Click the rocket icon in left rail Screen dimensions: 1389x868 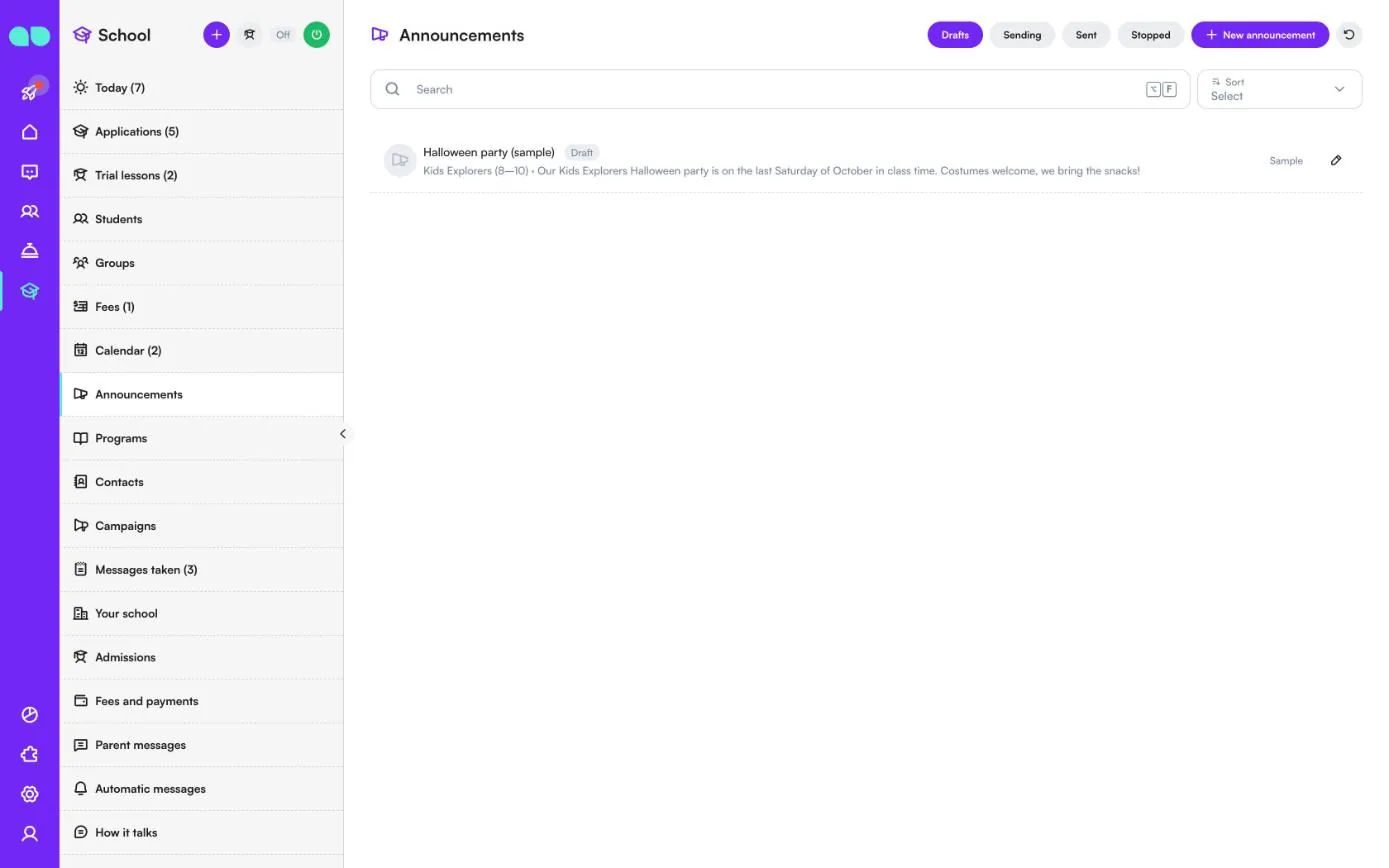(29, 92)
